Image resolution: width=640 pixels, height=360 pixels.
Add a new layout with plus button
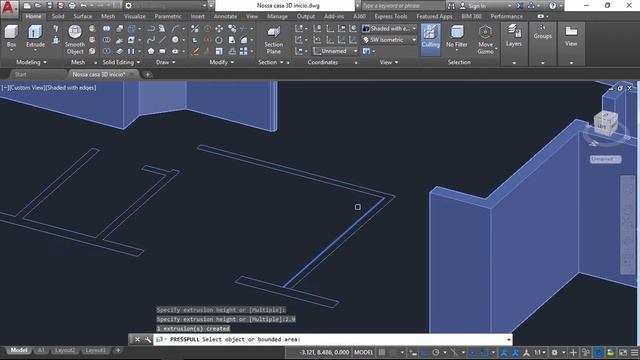[118, 350]
